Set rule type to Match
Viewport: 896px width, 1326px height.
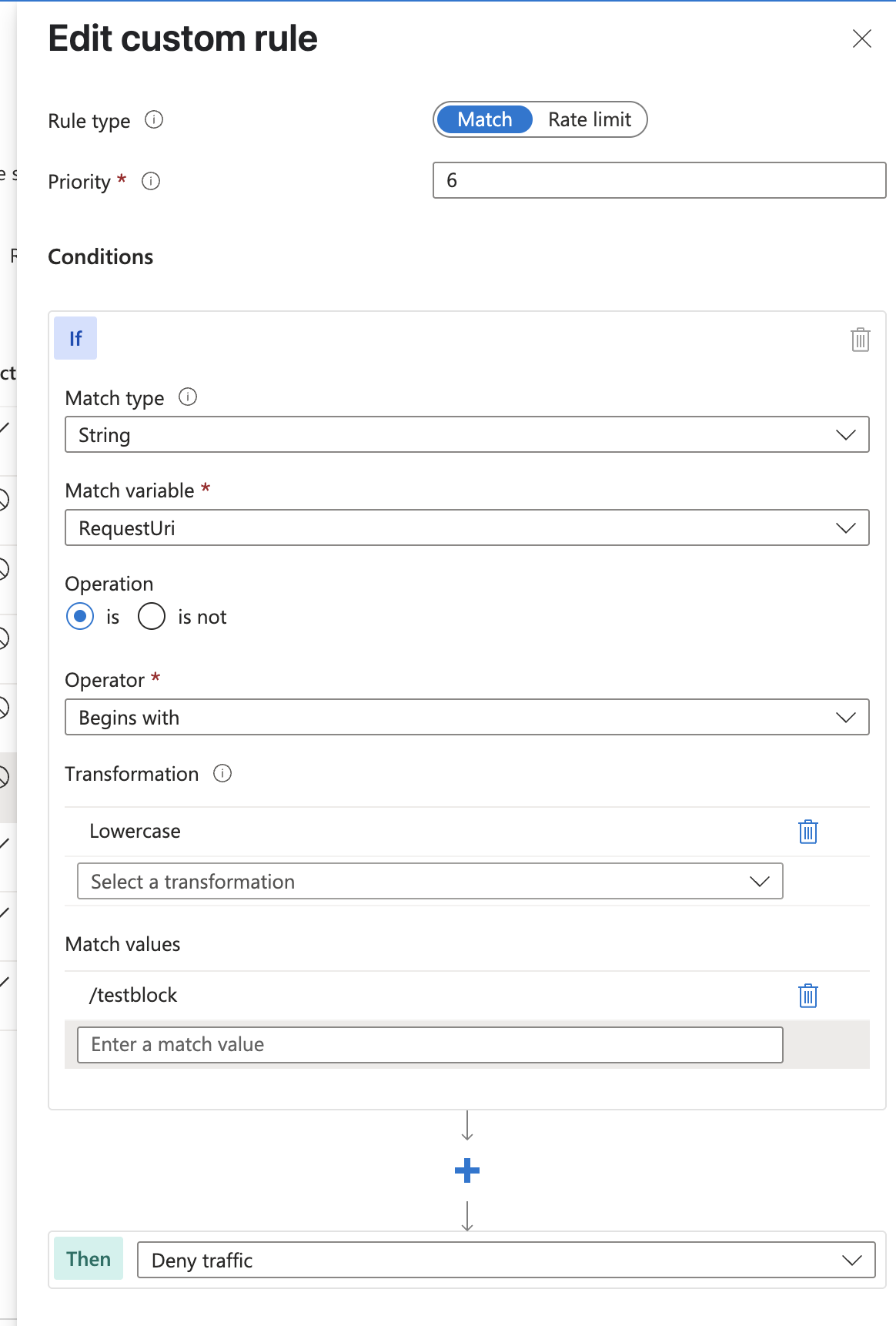[484, 119]
